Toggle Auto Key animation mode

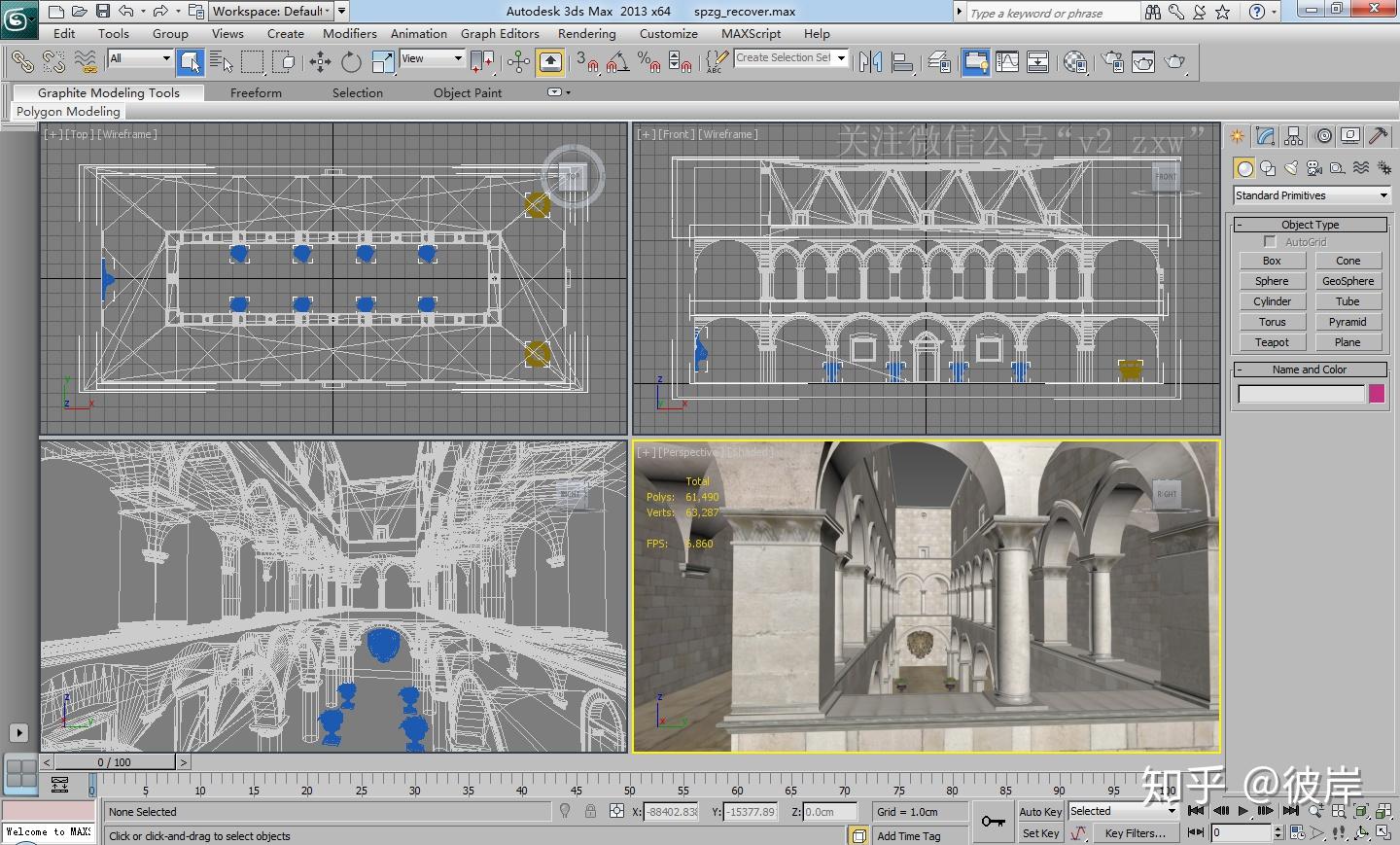coord(1040,812)
